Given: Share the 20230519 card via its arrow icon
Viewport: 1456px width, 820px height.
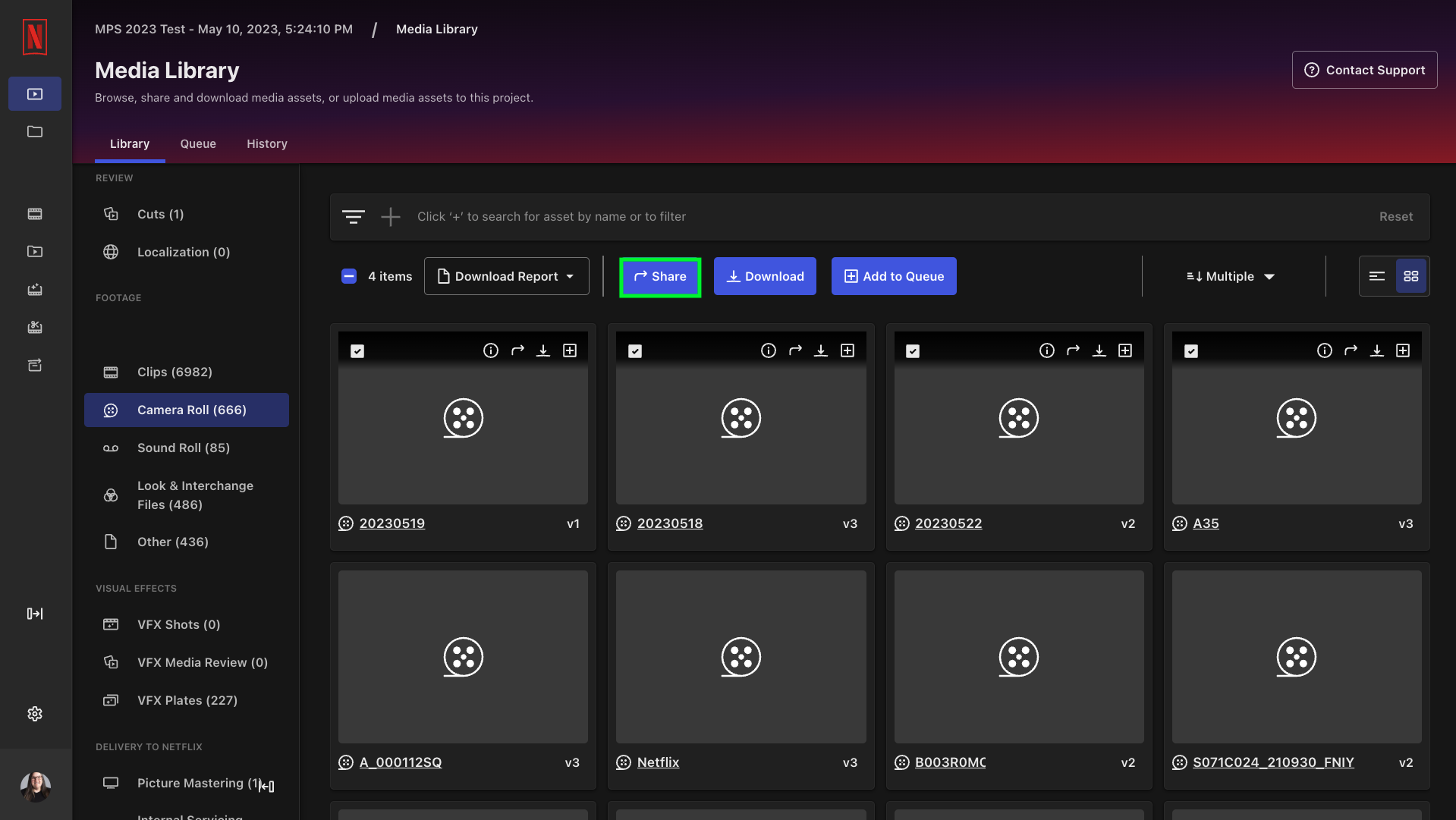Looking at the screenshot, I should [517, 350].
